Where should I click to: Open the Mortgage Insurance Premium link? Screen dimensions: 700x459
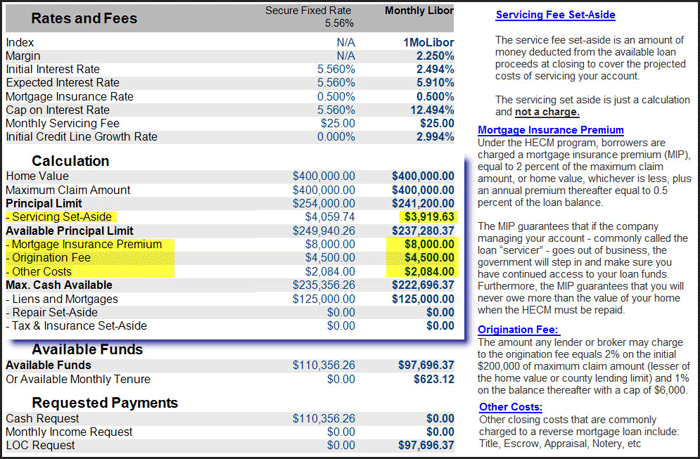click(550, 130)
